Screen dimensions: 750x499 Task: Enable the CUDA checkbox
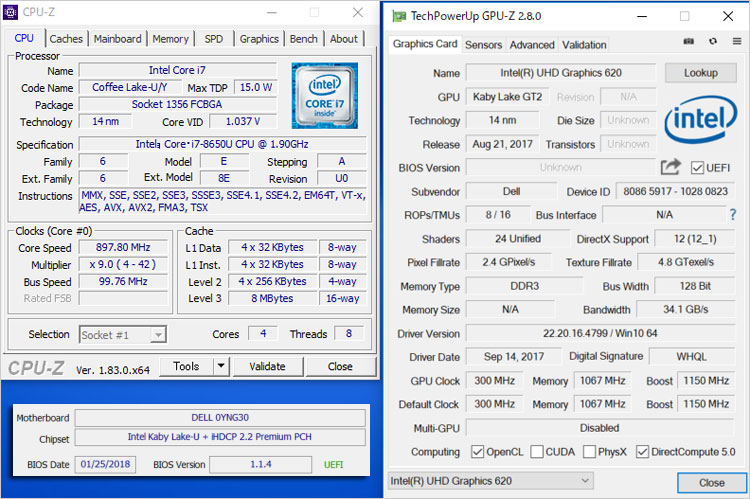pyautogui.click(x=537, y=451)
